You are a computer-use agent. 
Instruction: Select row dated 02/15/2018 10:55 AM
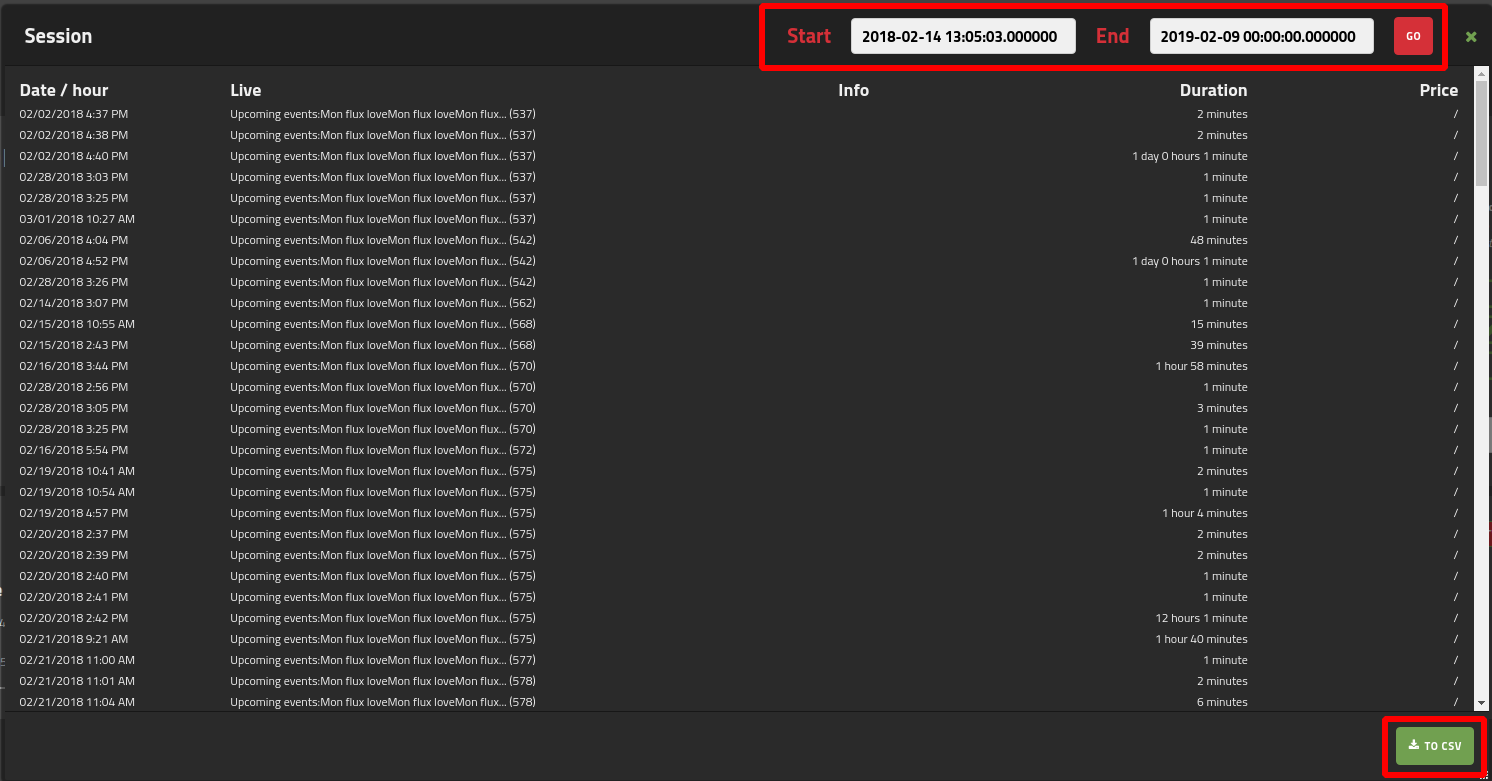(x=739, y=324)
